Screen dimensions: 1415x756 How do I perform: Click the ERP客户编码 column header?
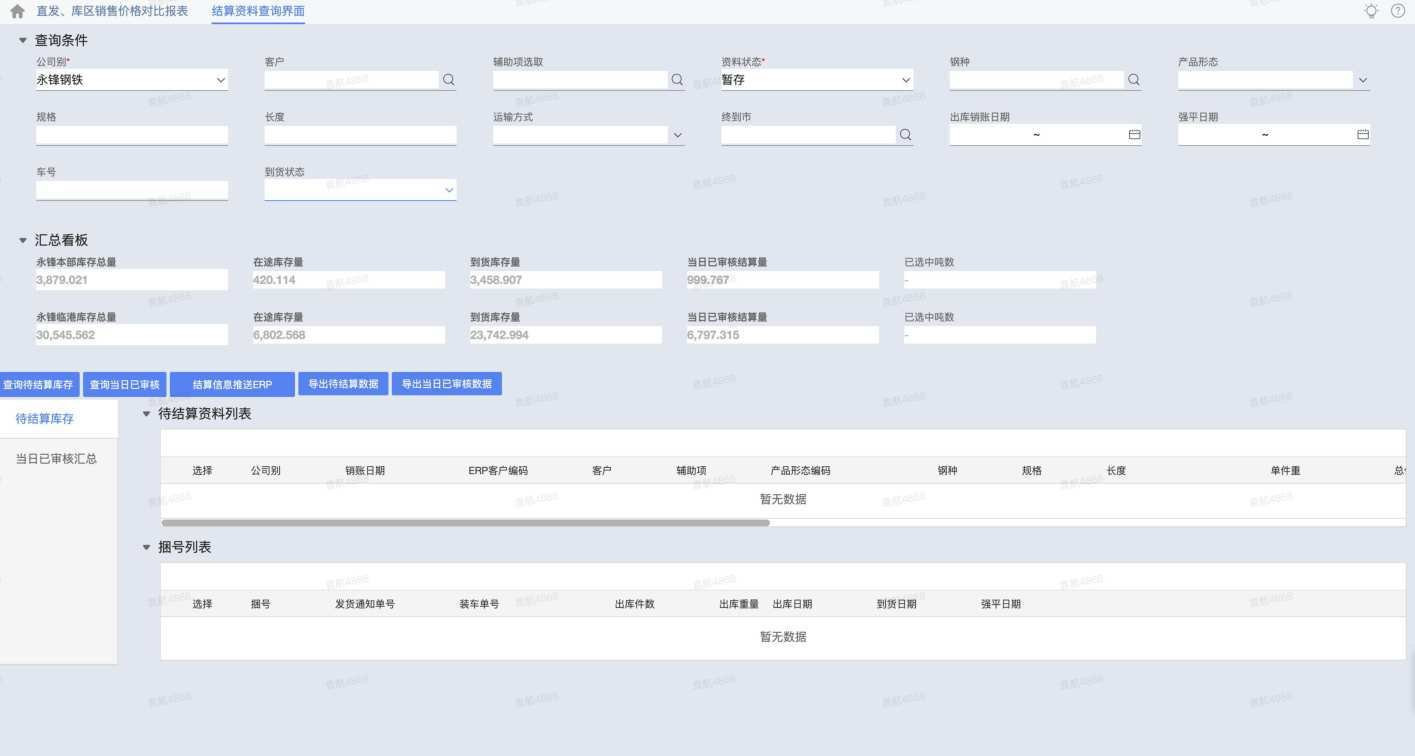(x=498, y=470)
